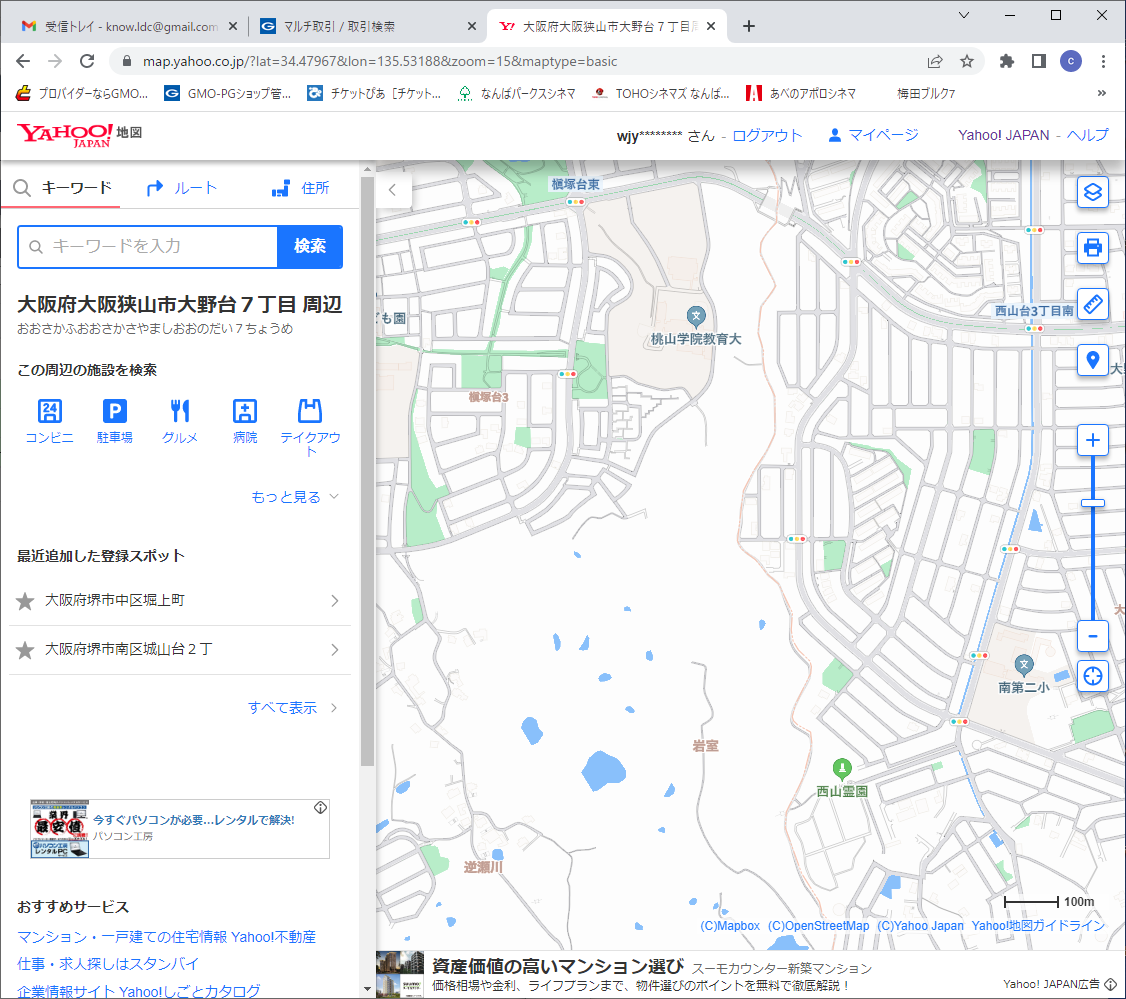Viewport: 1126px width, 999px height.
Task: Search nearby convenience stores (コンビニ)
Action: (x=49, y=420)
